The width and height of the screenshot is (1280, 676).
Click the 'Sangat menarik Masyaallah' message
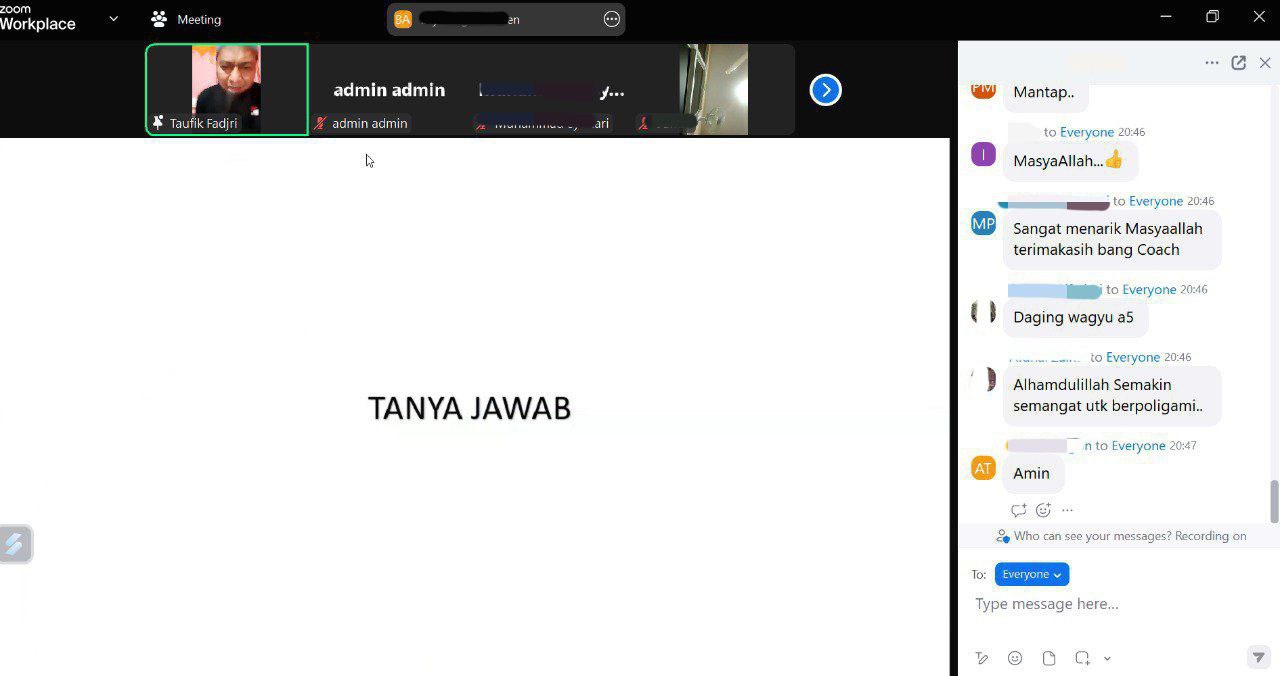point(1112,239)
